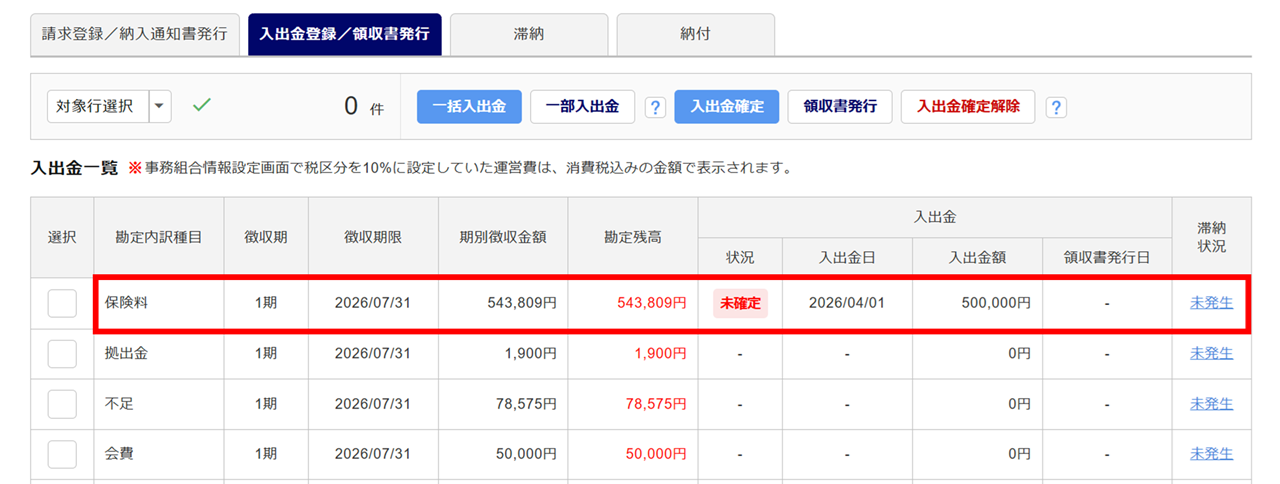Switch to 請求登録／納入通知書発行 tab
This screenshot has width=1280, height=484.
click(x=135, y=34)
